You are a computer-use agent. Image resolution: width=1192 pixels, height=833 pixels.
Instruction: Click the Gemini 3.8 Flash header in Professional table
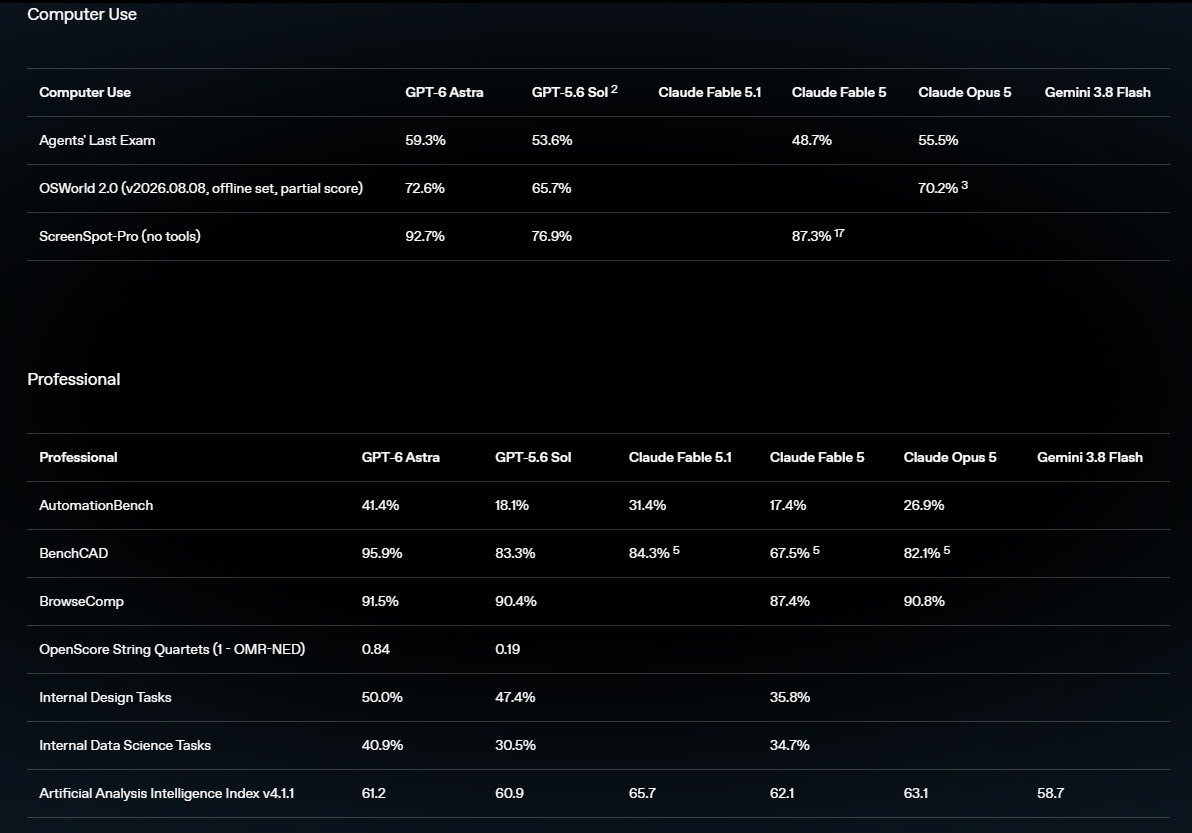[x=1090, y=458]
